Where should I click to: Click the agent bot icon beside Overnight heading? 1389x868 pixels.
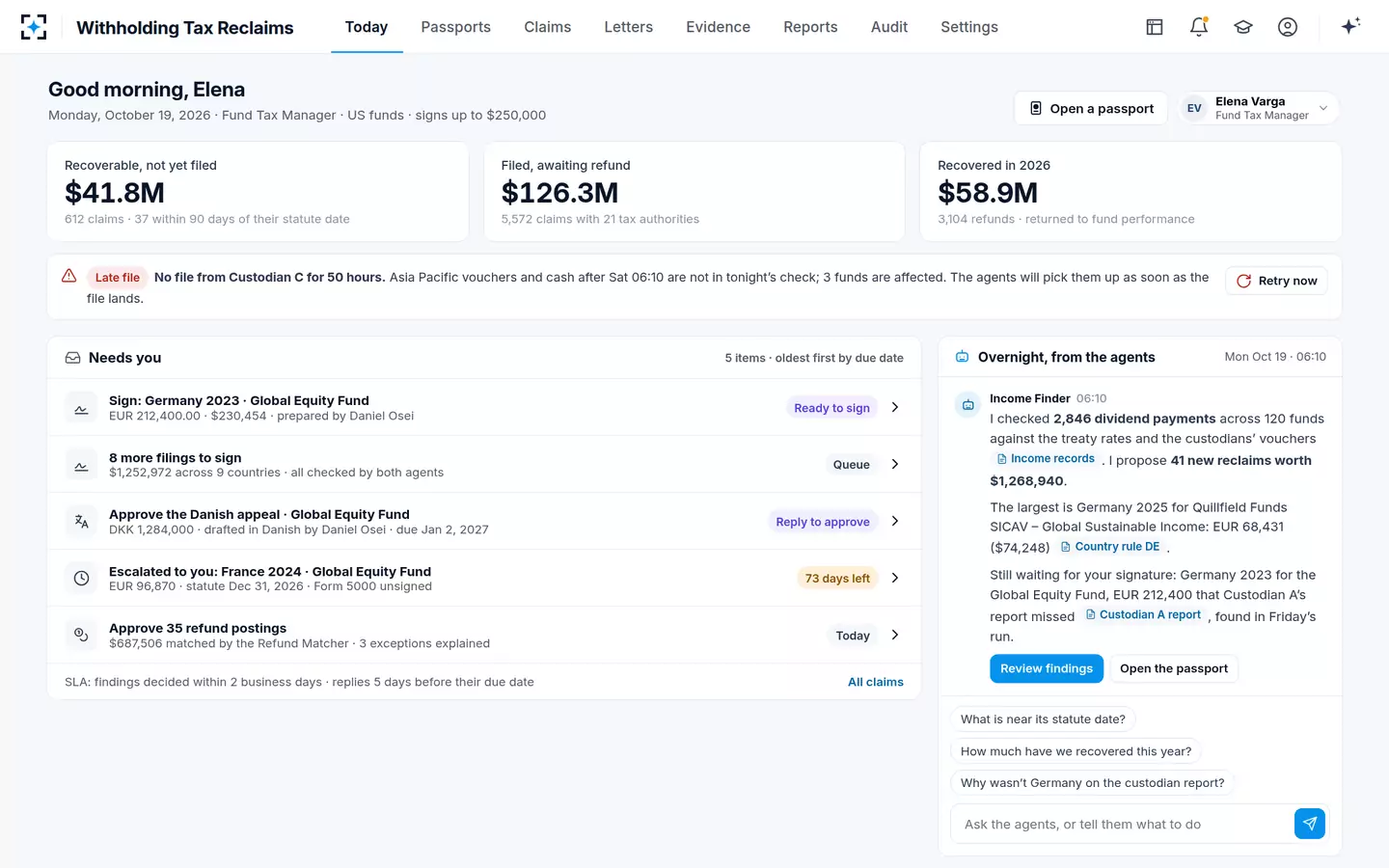pyautogui.click(x=962, y=357)
